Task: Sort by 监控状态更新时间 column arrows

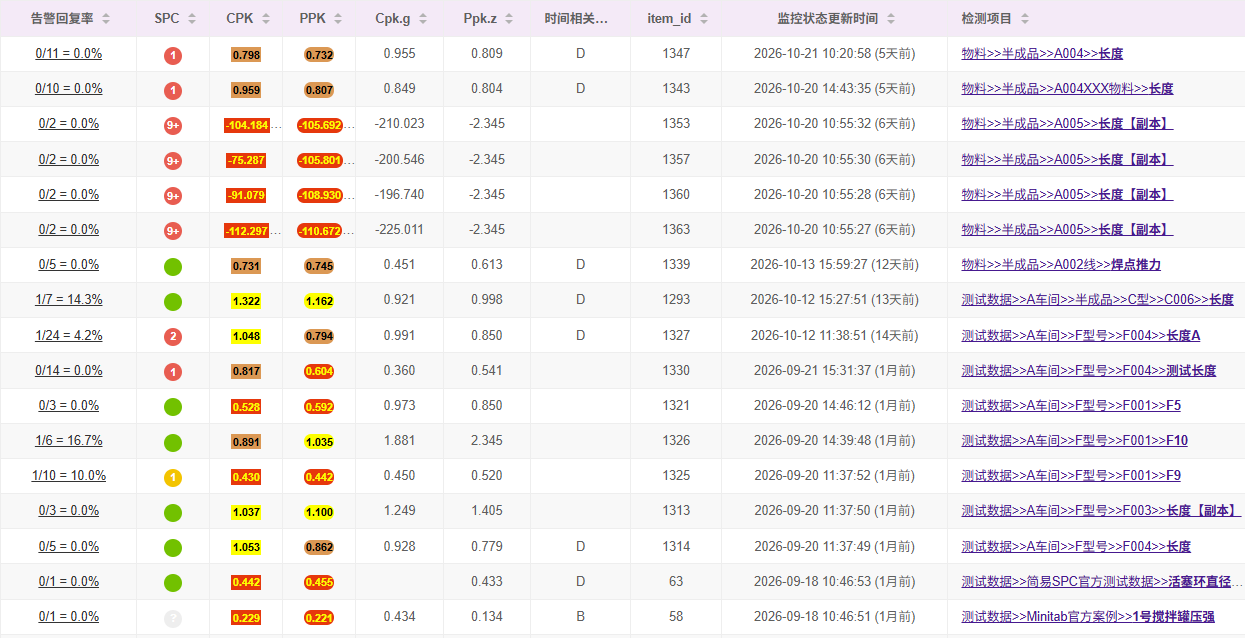Action: click(x=891, y=19)
